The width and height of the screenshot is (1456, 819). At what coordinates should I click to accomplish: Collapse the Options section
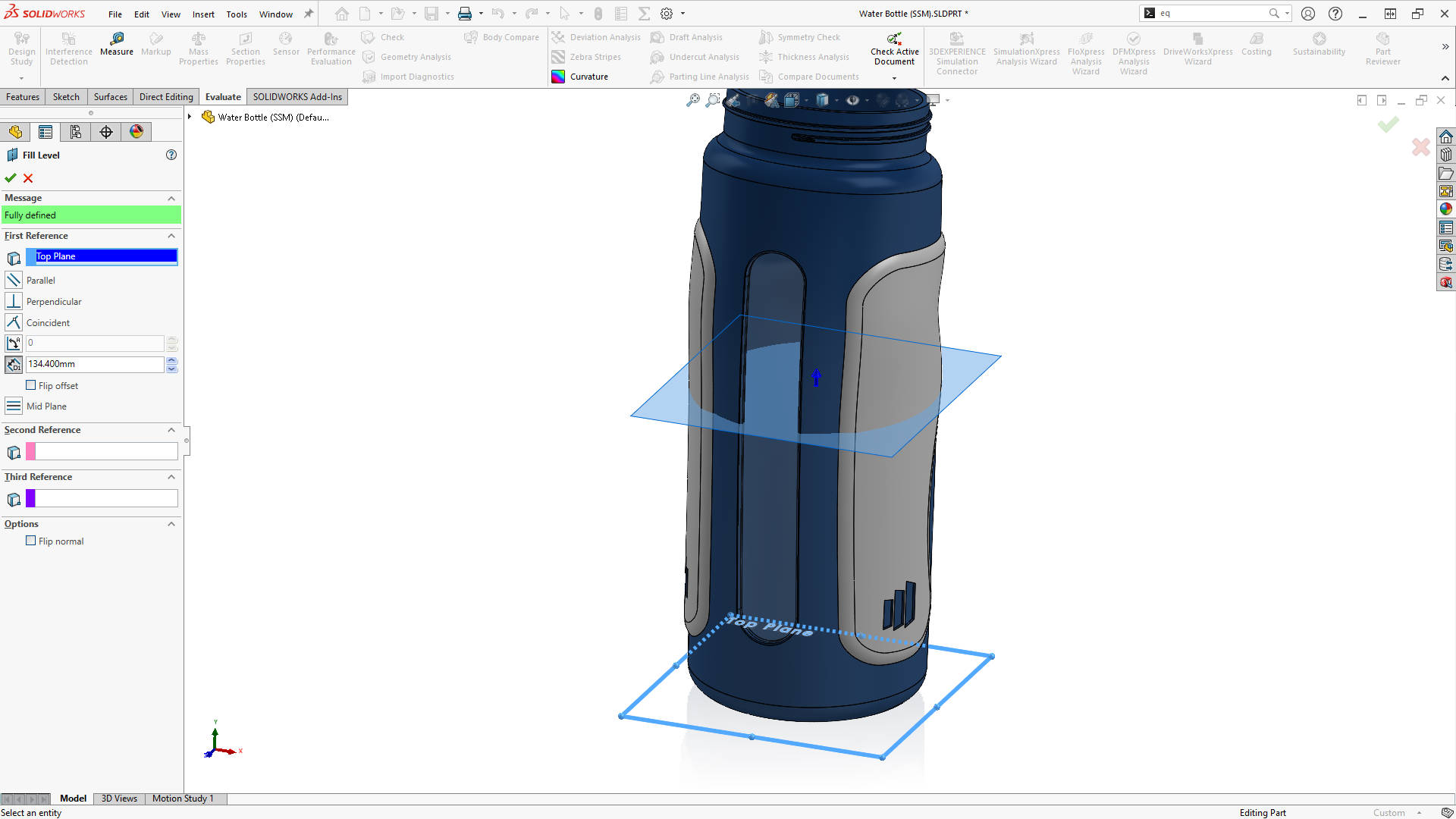(171, 523)
